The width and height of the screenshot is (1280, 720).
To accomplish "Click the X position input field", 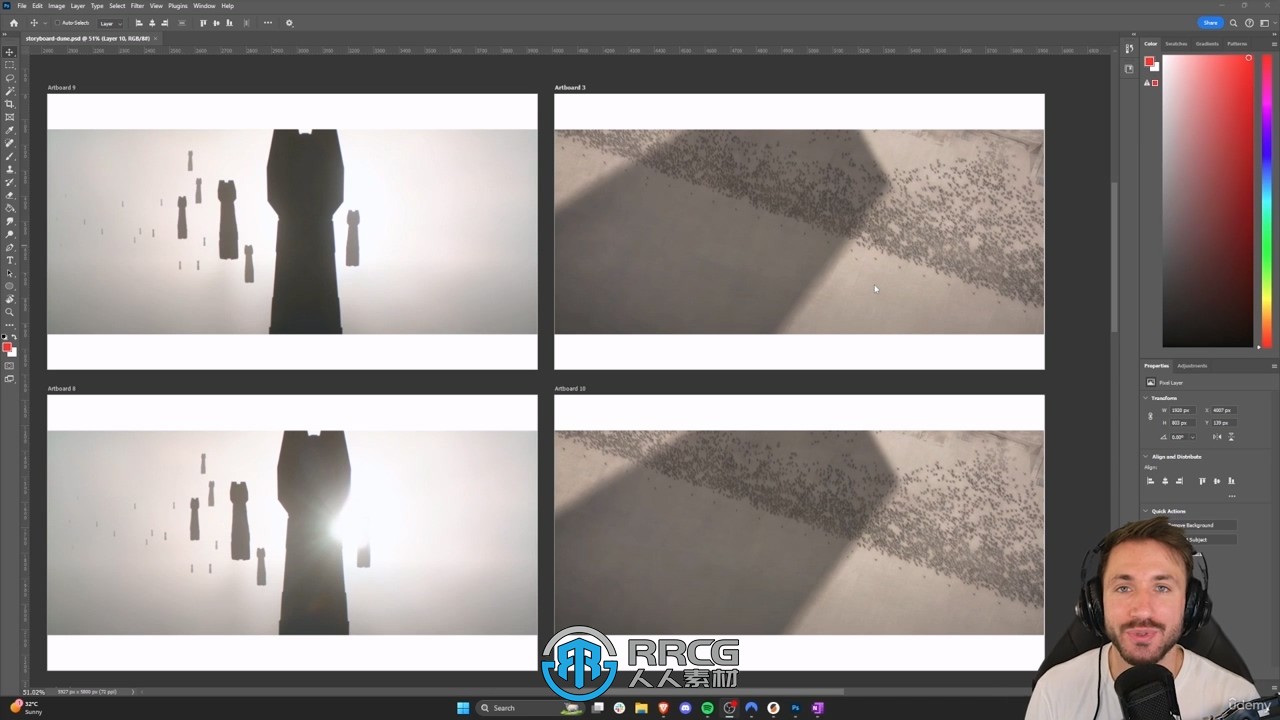I will pos(1224,410).
